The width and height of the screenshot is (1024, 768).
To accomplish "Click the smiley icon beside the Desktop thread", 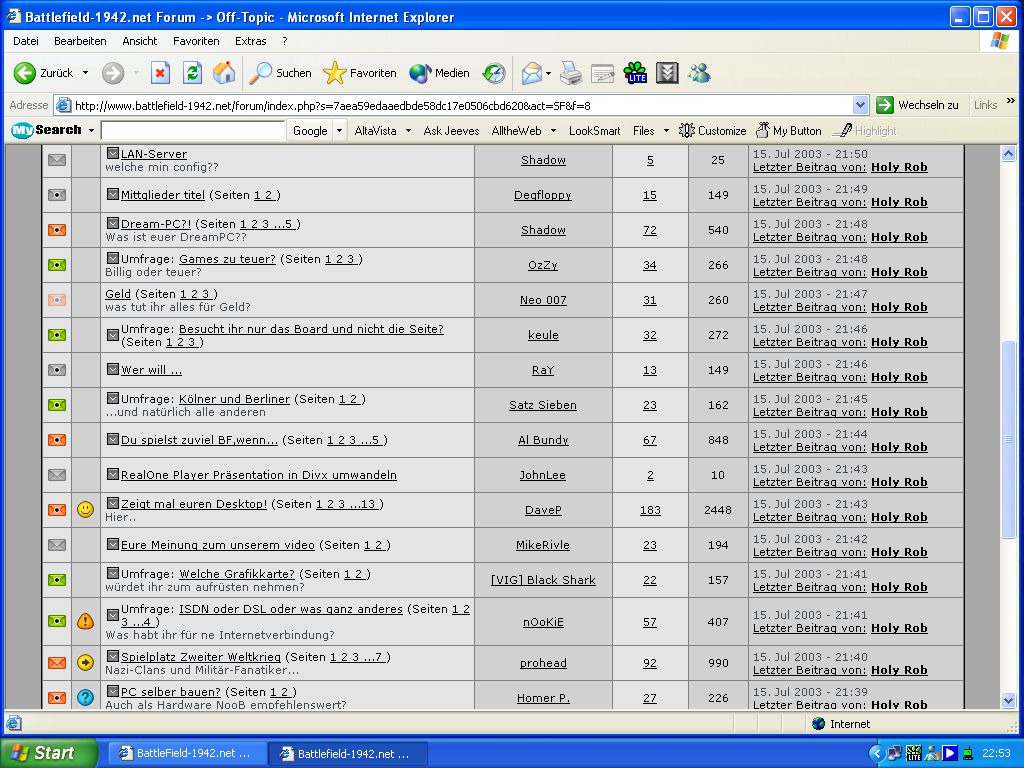I will [85, 510].
